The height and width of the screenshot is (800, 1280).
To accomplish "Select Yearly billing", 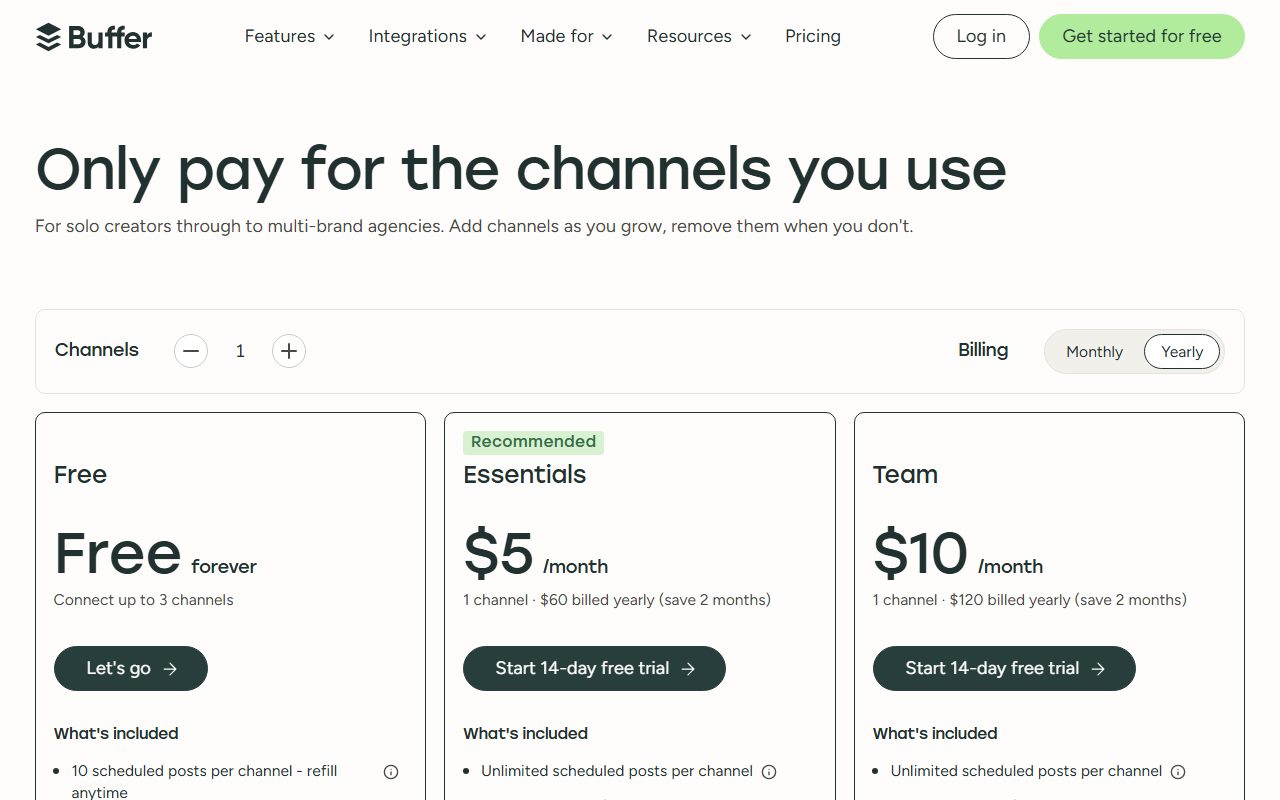I will (x=1182, y=352).
